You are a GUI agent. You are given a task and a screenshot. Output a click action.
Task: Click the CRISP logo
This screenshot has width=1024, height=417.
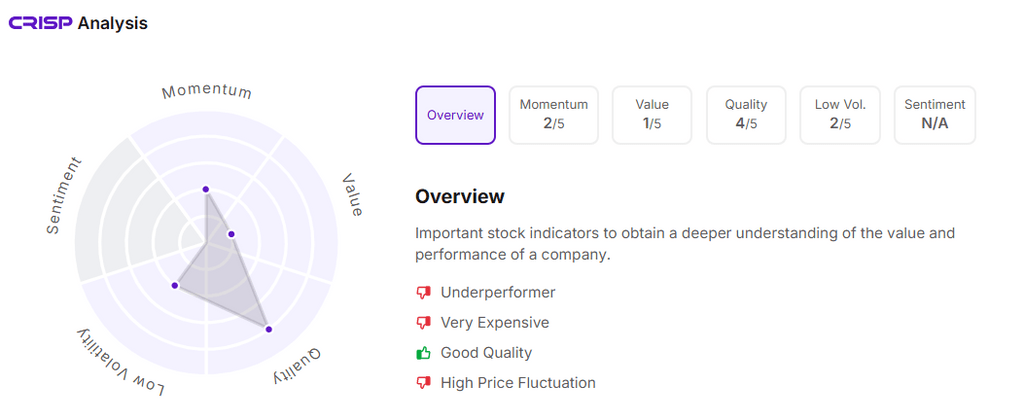40,23
